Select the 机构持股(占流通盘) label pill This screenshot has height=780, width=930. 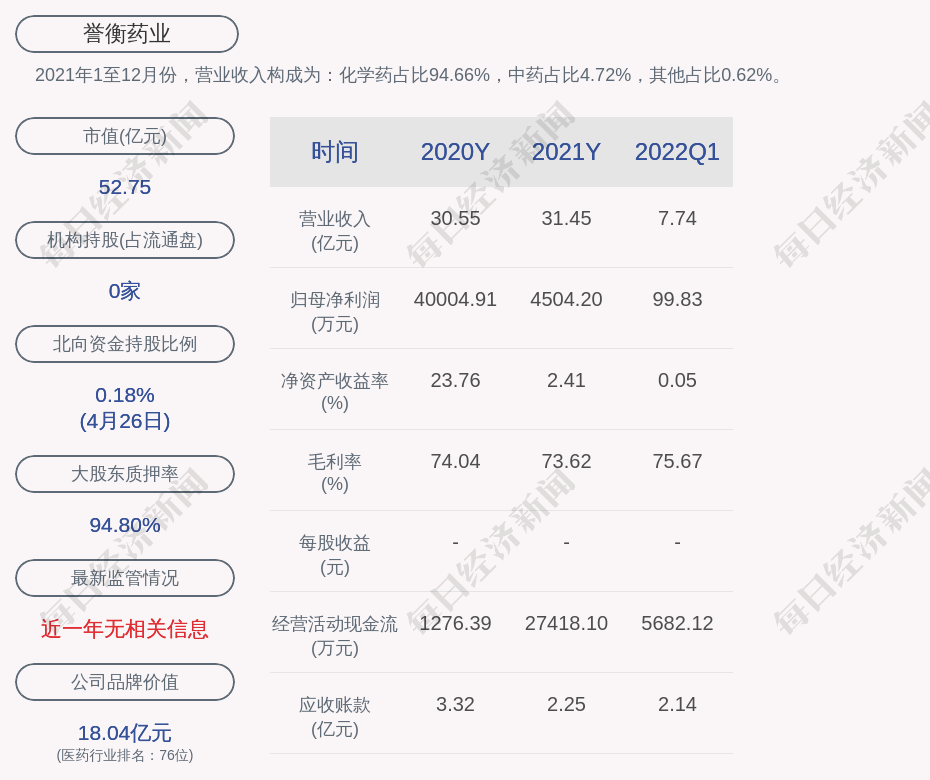pos(125,240)
